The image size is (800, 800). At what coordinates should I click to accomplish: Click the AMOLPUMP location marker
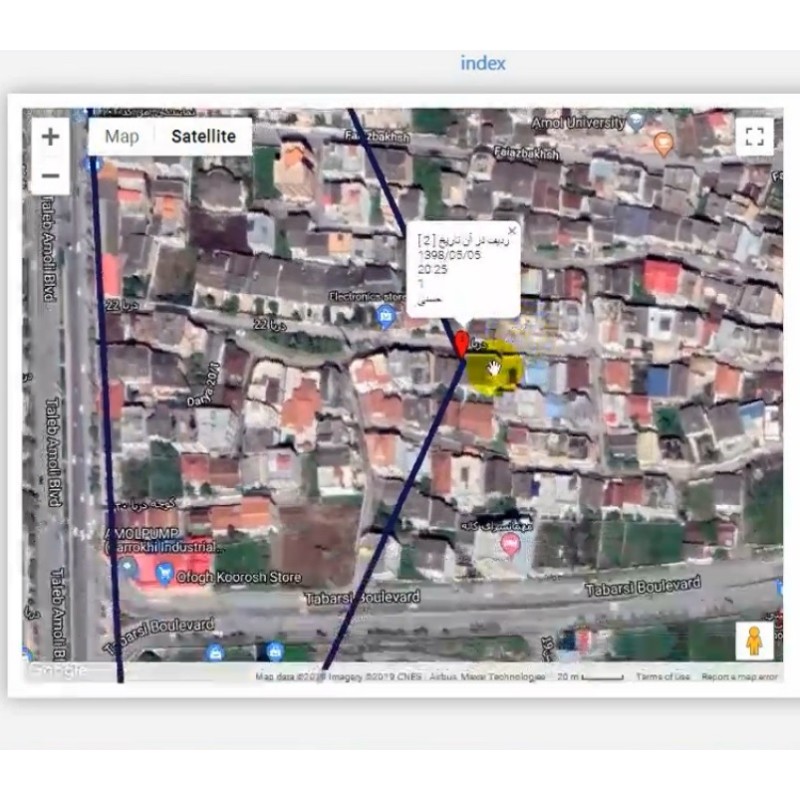[x=127, y=566]
